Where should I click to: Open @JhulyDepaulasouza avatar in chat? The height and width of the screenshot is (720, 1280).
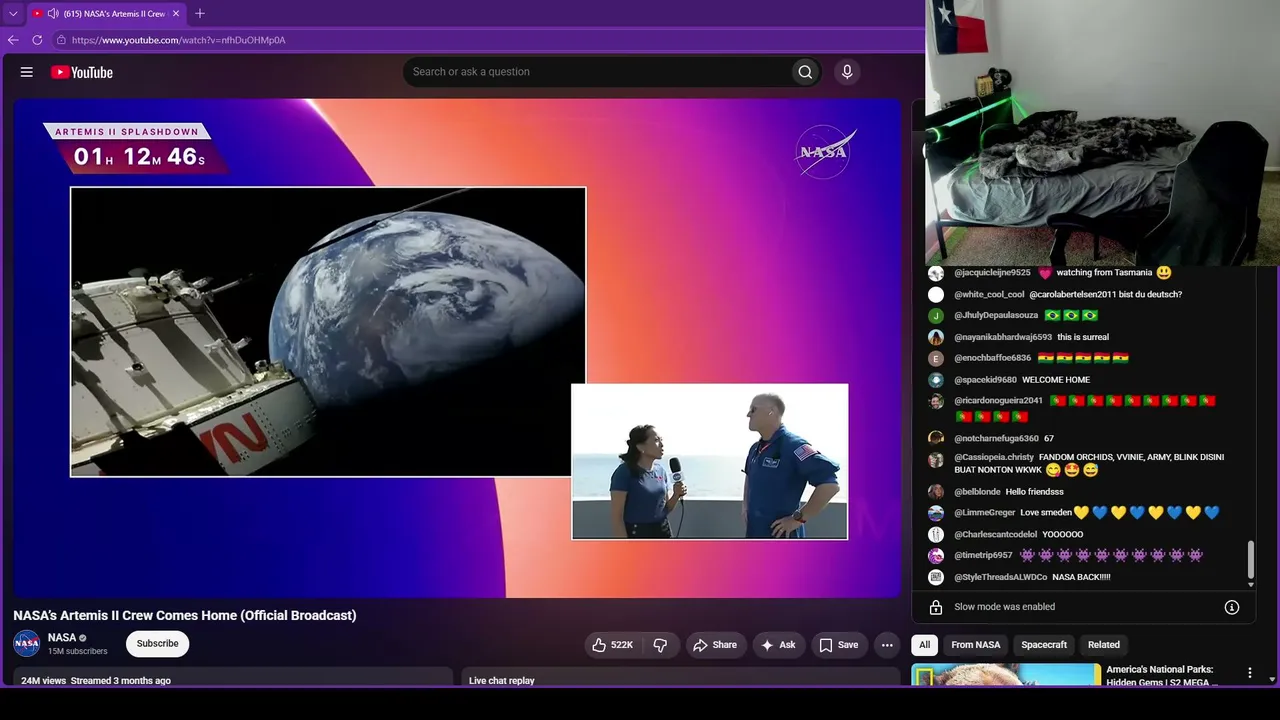point(936,316)
